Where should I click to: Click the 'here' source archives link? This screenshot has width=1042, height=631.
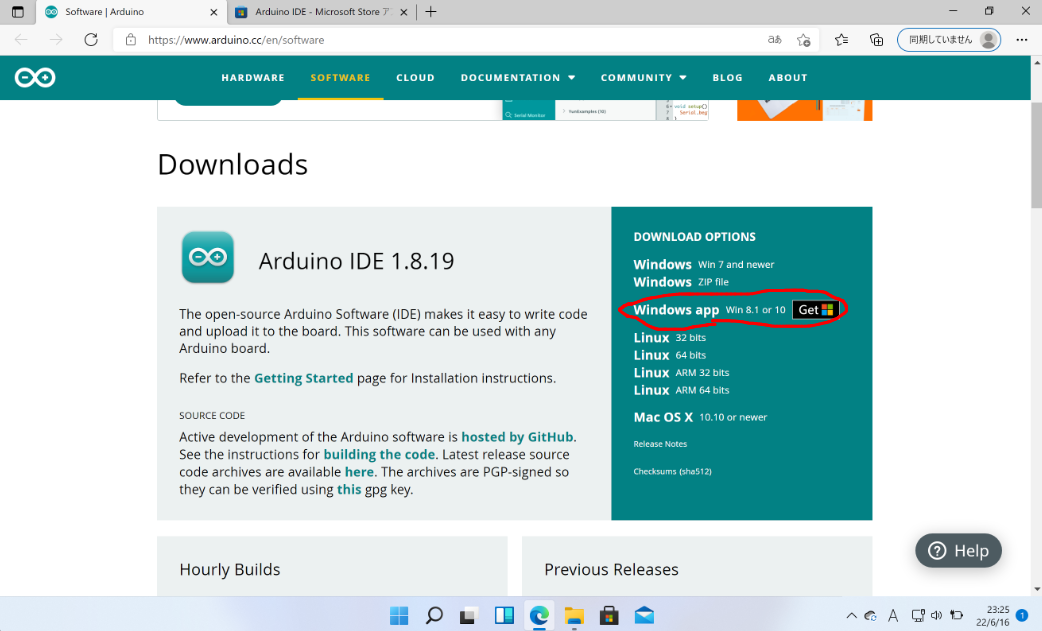(x=360, y=472)
